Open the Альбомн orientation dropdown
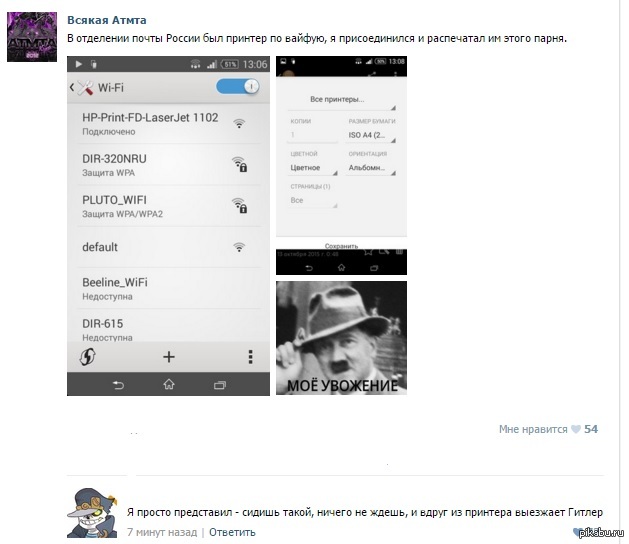Viewport: 629px width, 544px height. tap(372, 168)
